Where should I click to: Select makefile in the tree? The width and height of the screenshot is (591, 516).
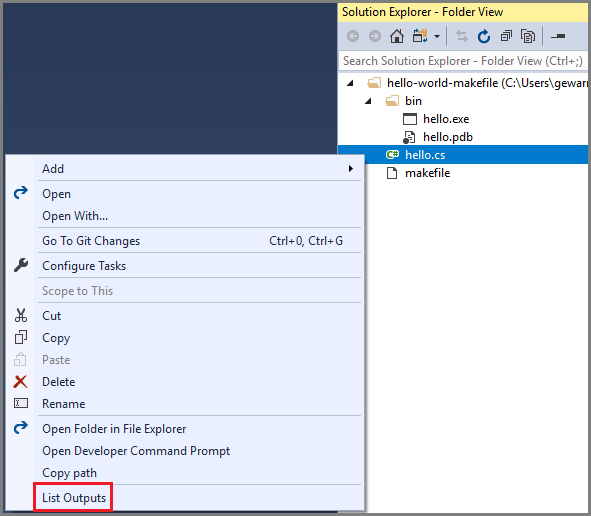(x=427, y=173)
